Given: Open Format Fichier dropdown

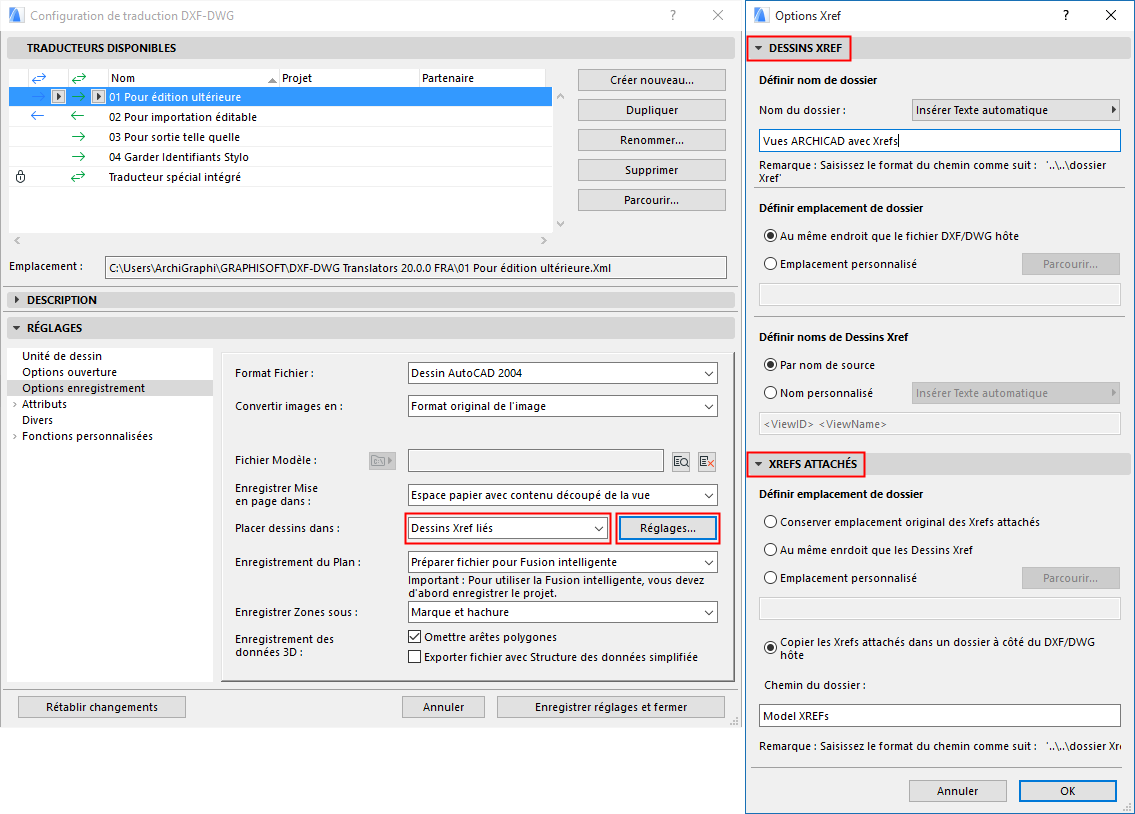Looking at the screenshot, I should click(563, 373).
